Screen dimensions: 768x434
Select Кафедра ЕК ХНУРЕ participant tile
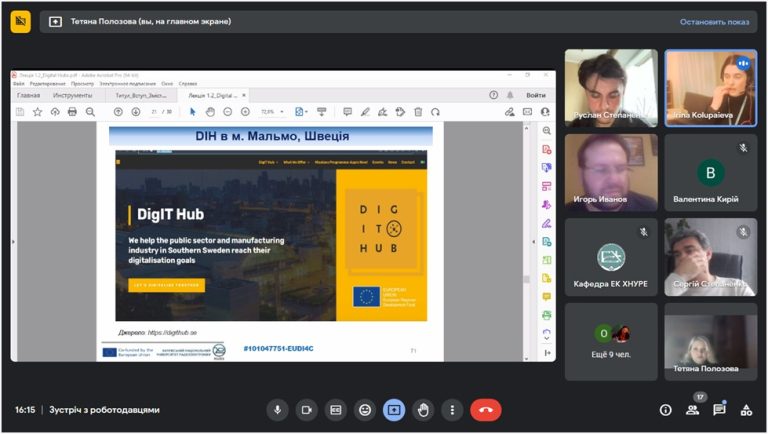pyautogui.click(x=611, y=257)
